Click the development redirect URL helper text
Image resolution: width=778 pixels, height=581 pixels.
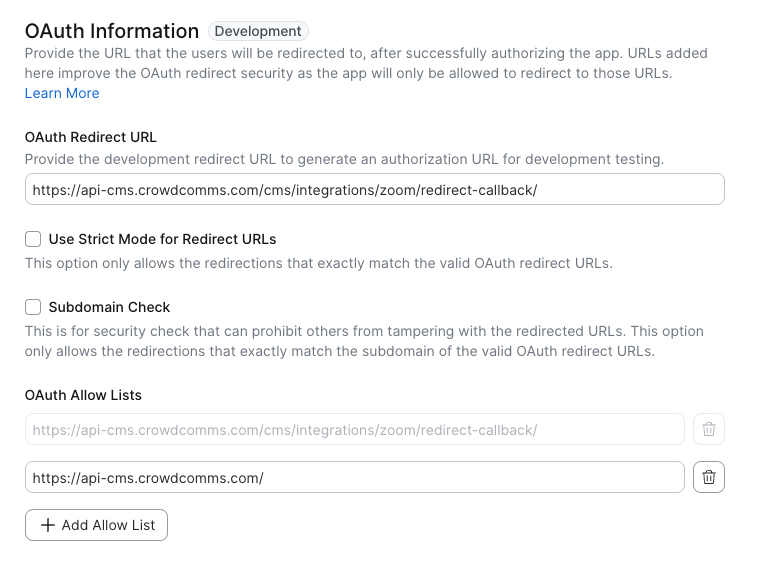click(344, 159)
